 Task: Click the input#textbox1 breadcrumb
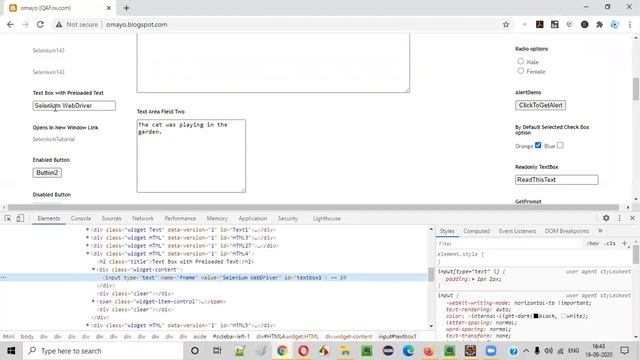pyautogui.click(x=397, y=337)
